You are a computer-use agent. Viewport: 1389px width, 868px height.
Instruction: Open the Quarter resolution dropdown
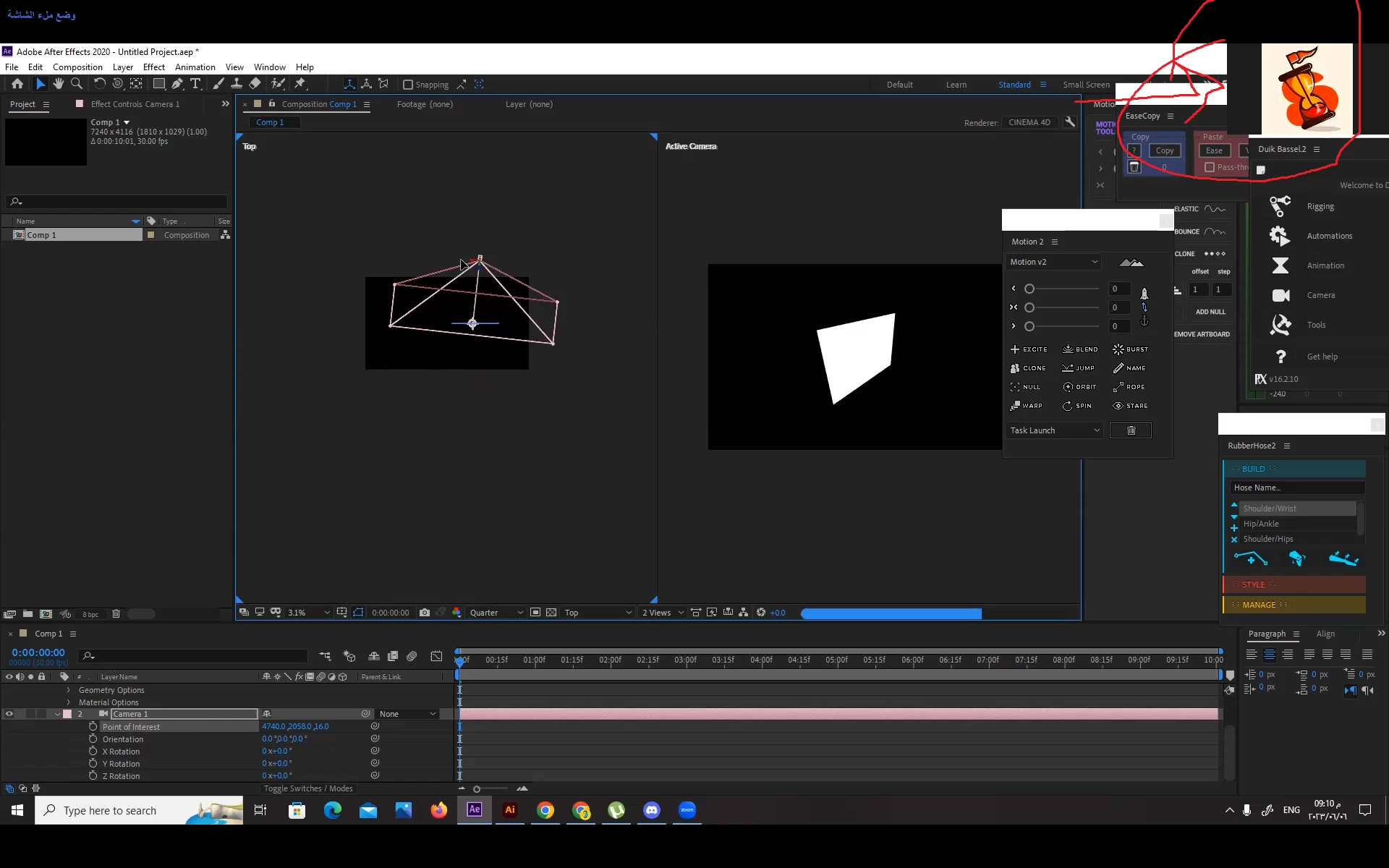point(496,613)
